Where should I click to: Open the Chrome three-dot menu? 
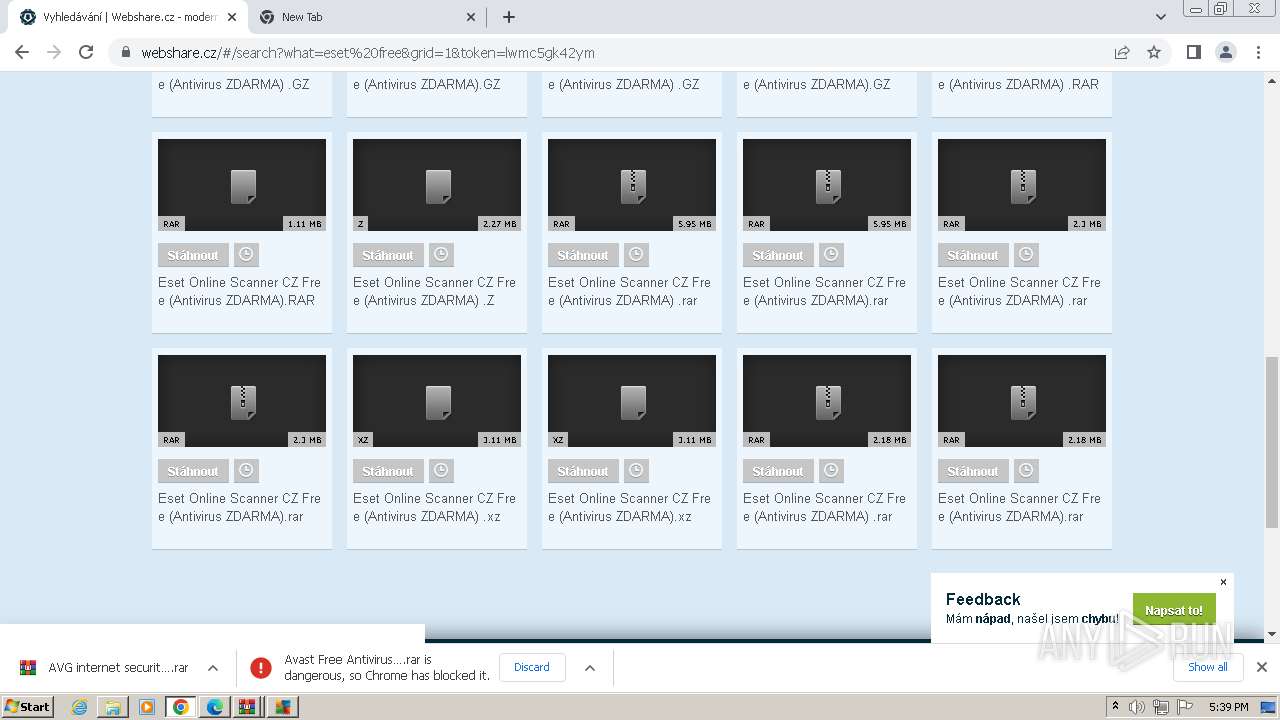tap(1258, 52)
